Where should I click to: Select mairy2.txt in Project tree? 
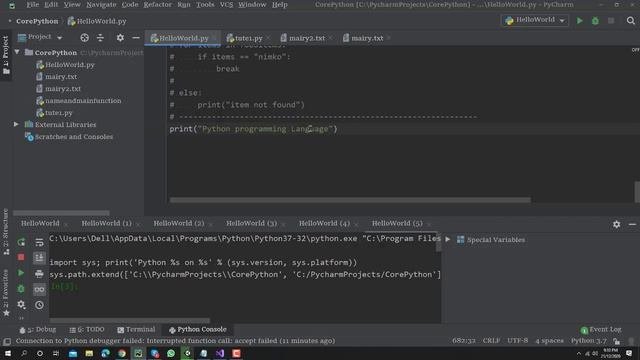point(58,89)
